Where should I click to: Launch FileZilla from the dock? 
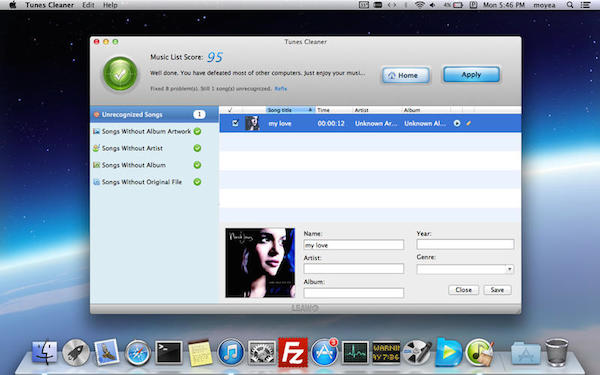(293, 352)
